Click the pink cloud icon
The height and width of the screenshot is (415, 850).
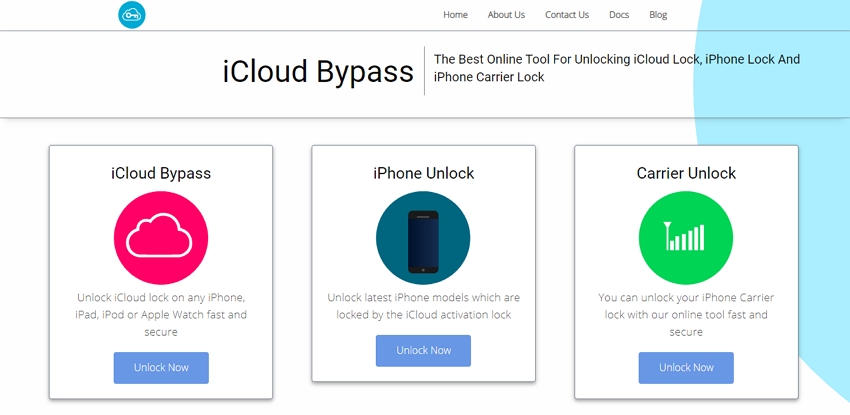(x=161, y=238)
